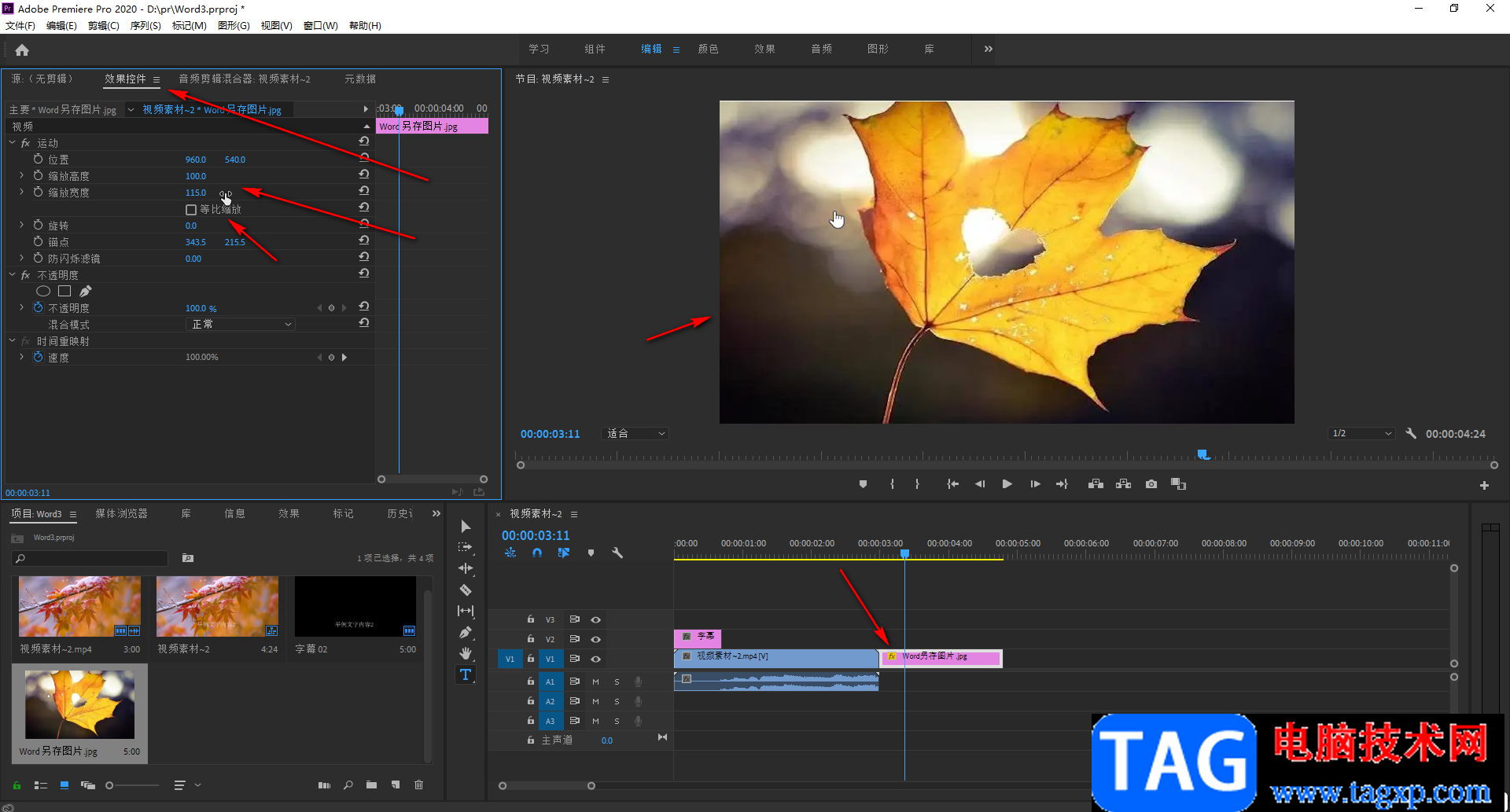Mute audio track A1
Screen dimensions: 1510x812
click(x=595, y=682)
